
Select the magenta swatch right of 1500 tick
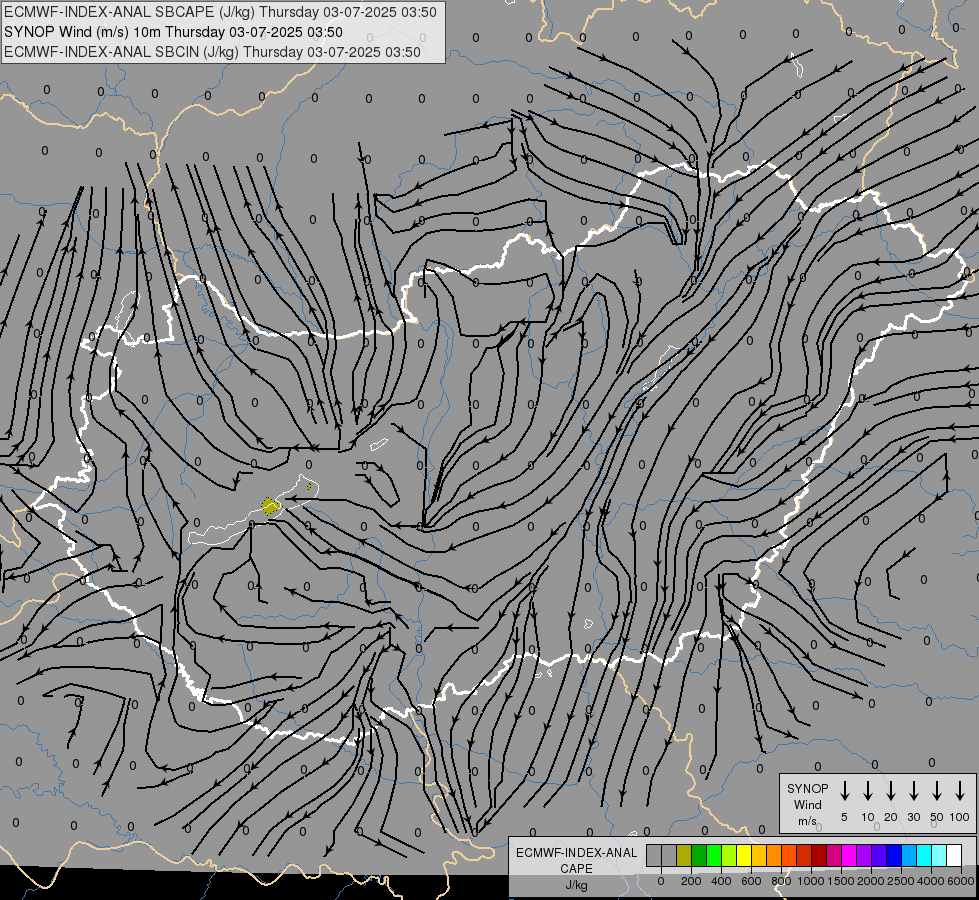click(x=849, y=855)
